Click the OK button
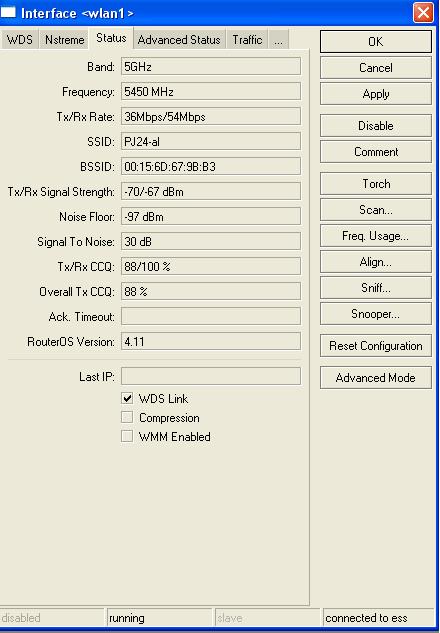440x633 pixels. (376, 42)
